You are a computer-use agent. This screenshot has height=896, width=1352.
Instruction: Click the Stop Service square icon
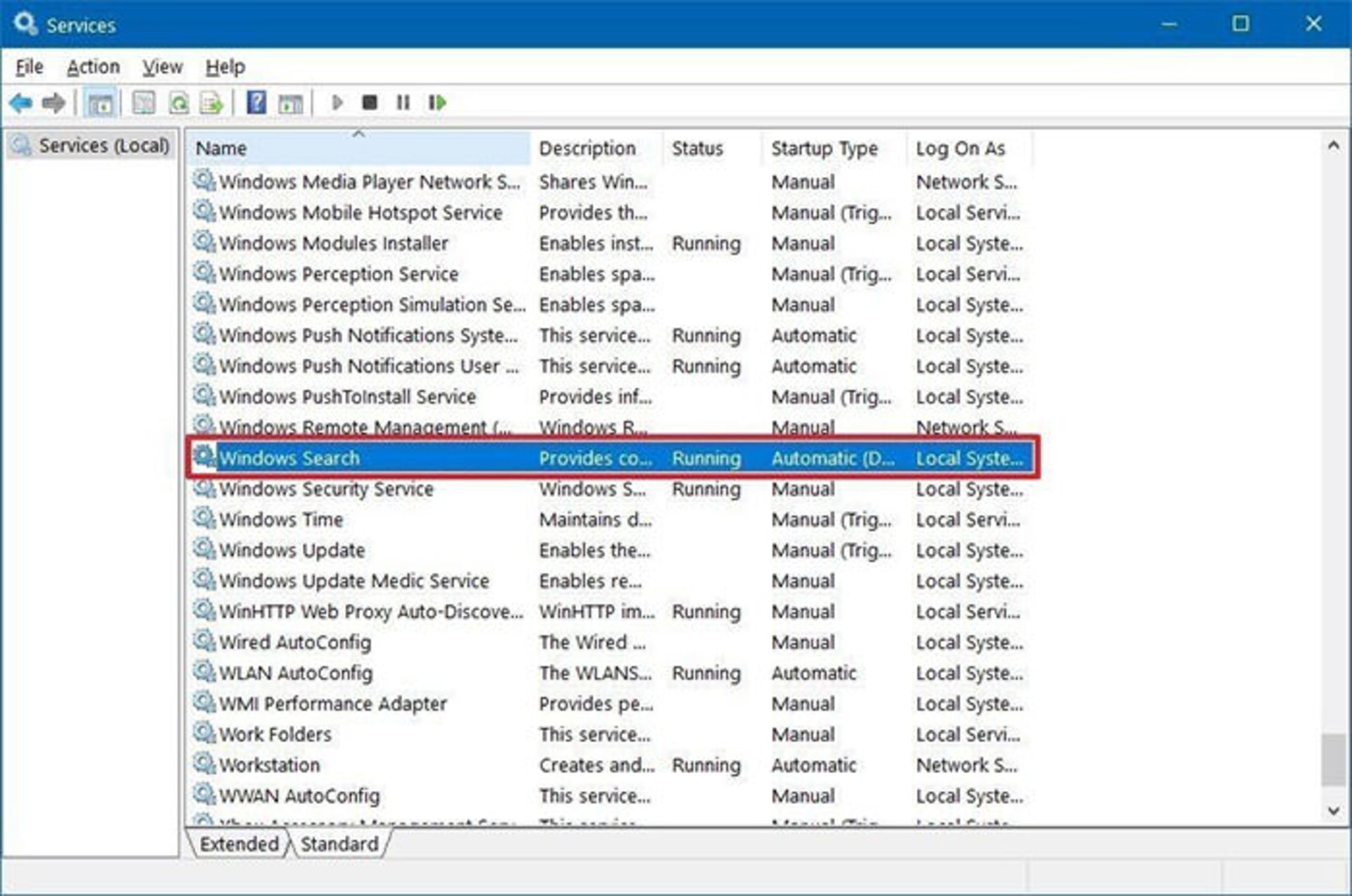click(x=370, y=103)
